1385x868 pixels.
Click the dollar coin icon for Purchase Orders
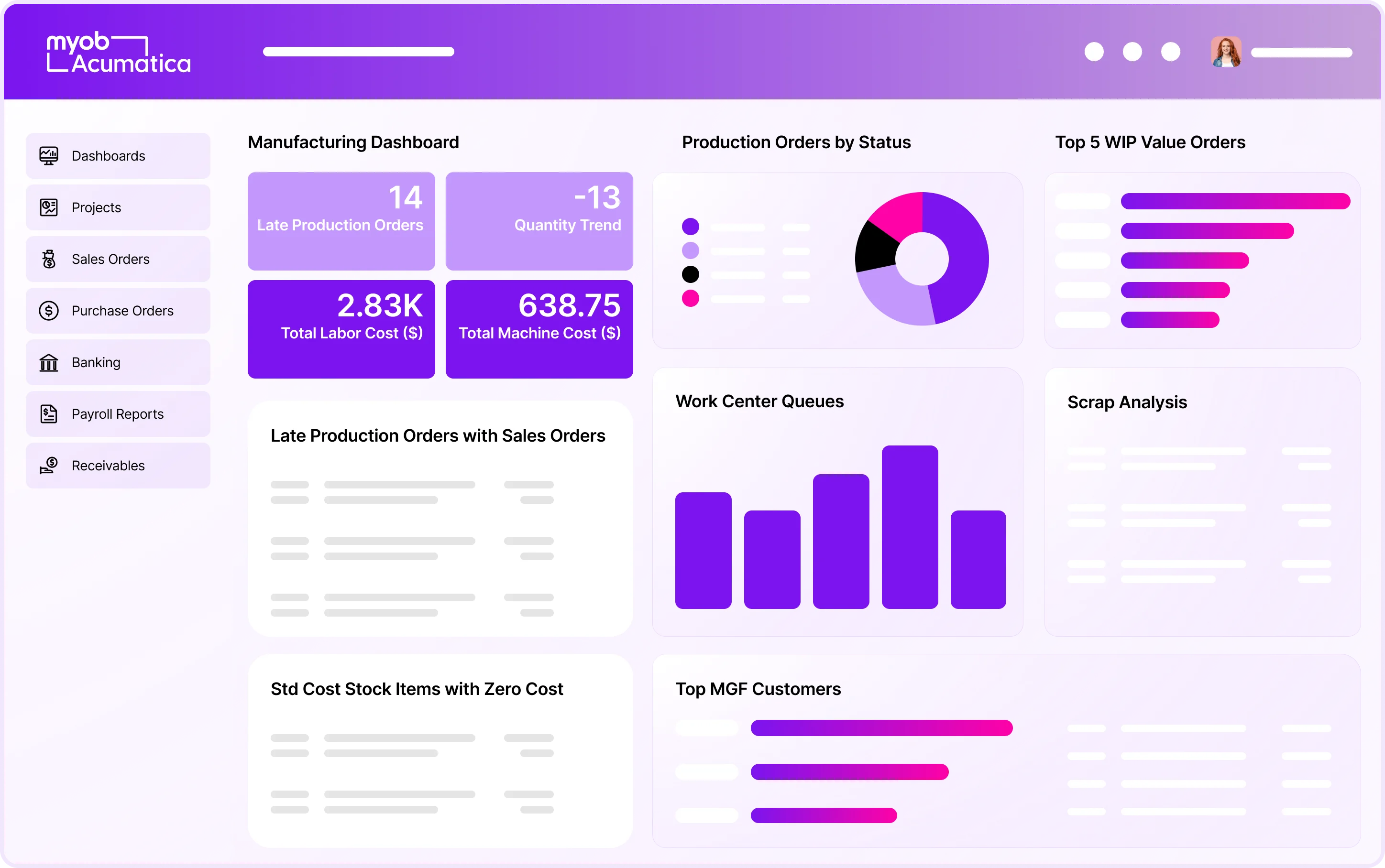[x=49, y=311]
